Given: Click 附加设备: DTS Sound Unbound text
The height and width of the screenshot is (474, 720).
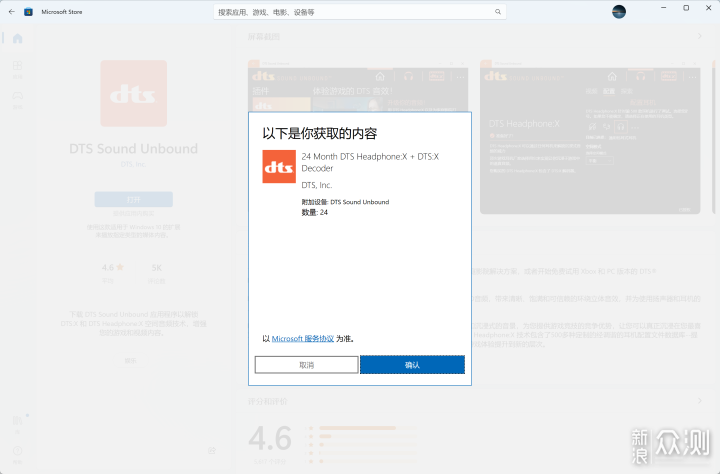Looking at the screenshot, I should tap(345, 202).
